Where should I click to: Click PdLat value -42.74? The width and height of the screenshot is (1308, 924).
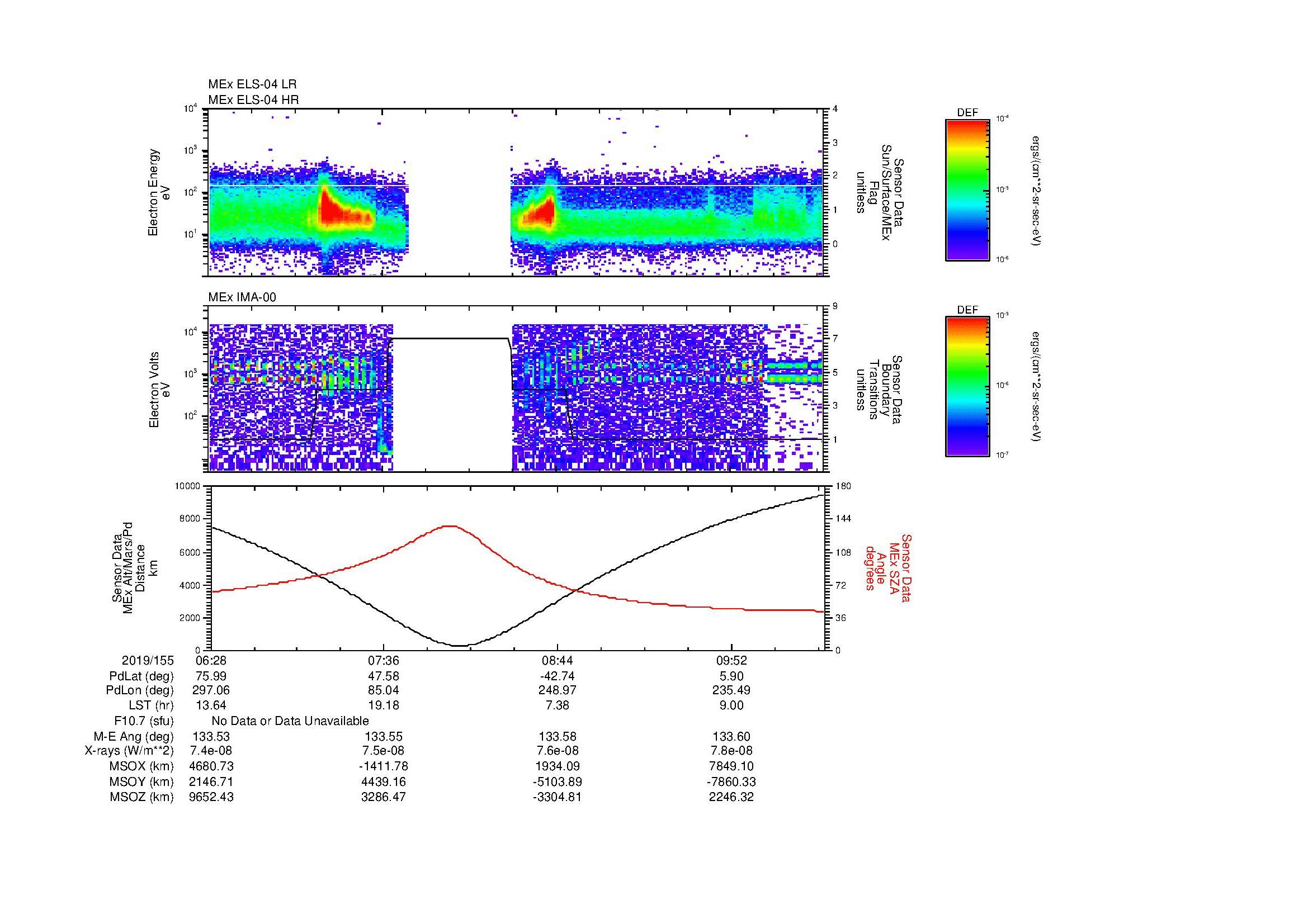pyautogui.click(x=557, y=676)
